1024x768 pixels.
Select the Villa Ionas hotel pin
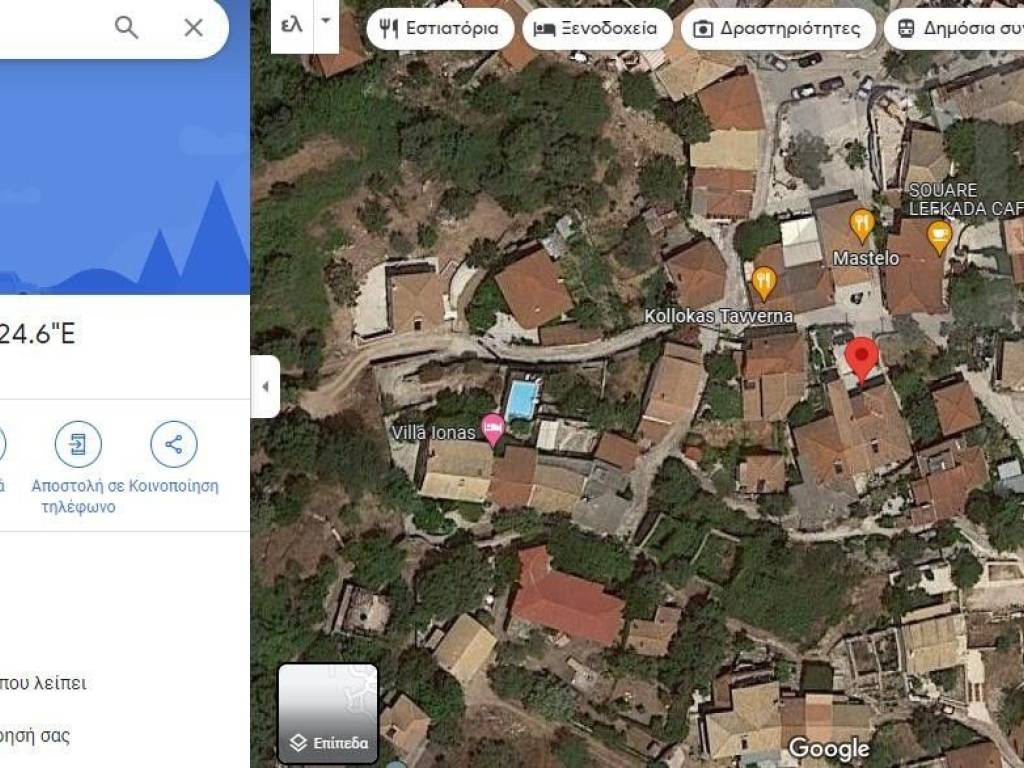click(493, 429)
